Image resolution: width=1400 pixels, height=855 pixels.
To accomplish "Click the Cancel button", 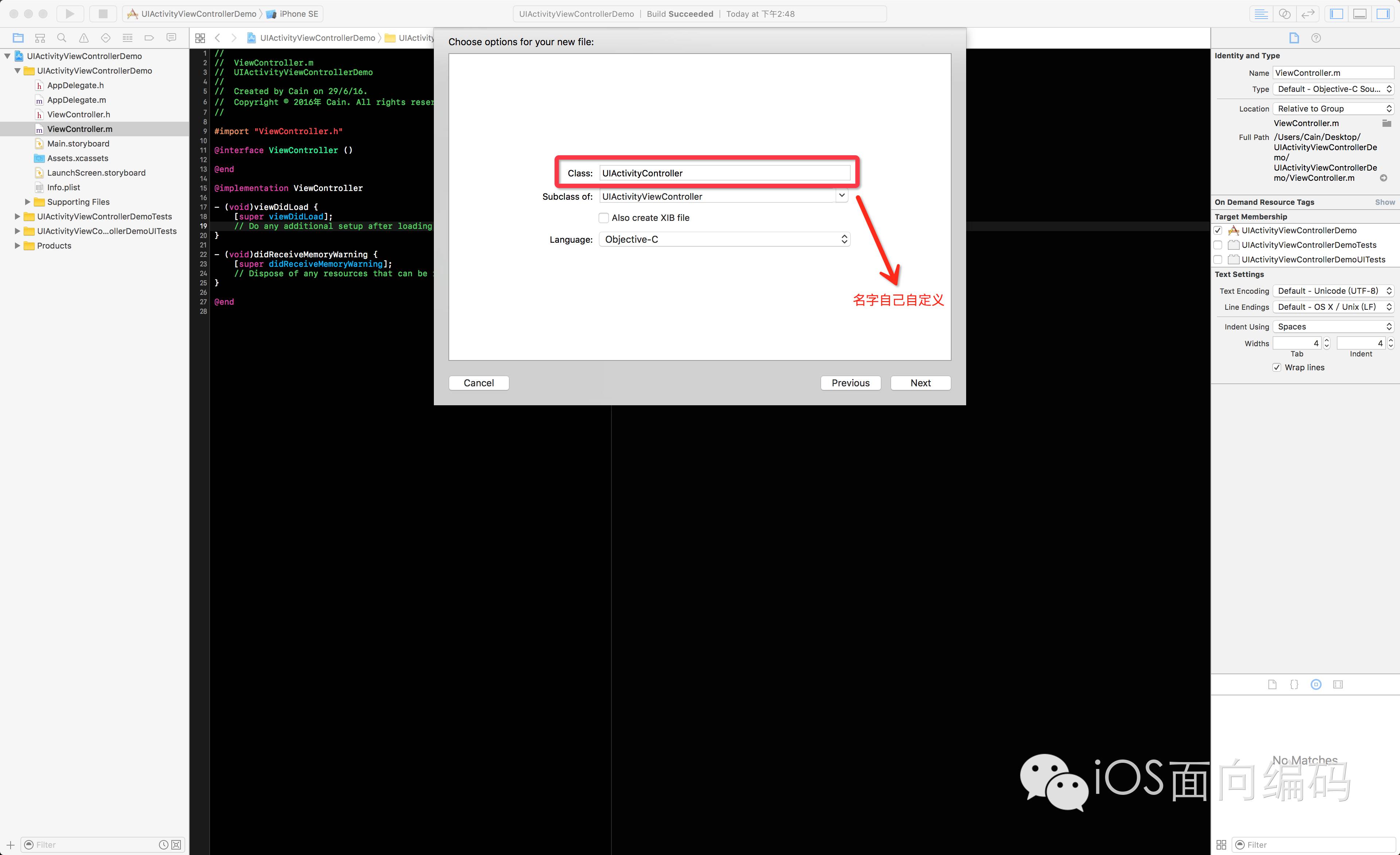I will click(x=478, y=383).
